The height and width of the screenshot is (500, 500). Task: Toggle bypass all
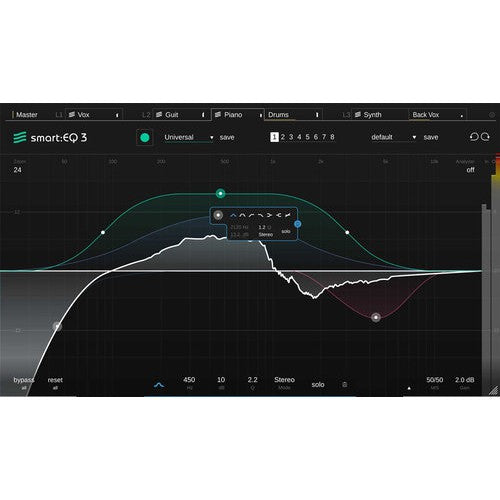coord(24,383)
